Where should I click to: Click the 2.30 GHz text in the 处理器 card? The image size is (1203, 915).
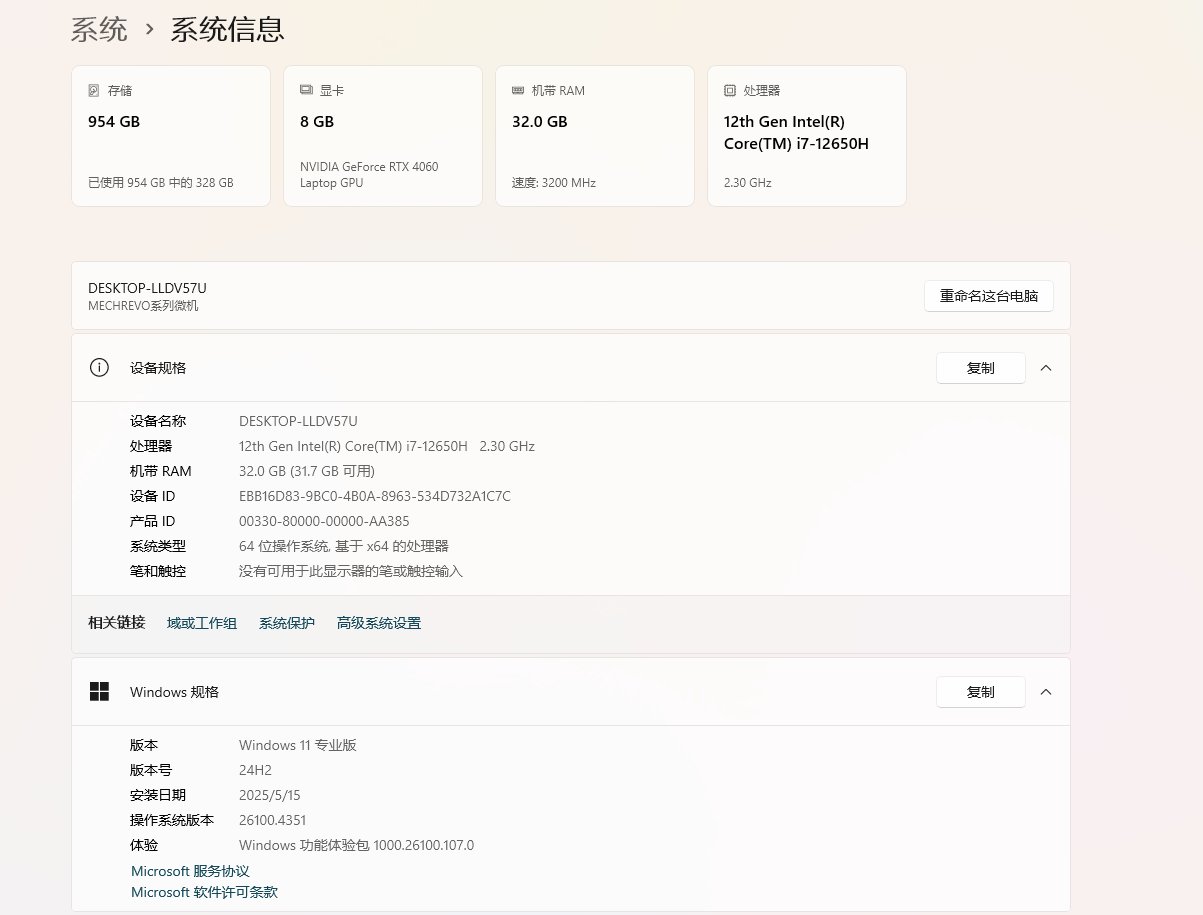[748, 183]
